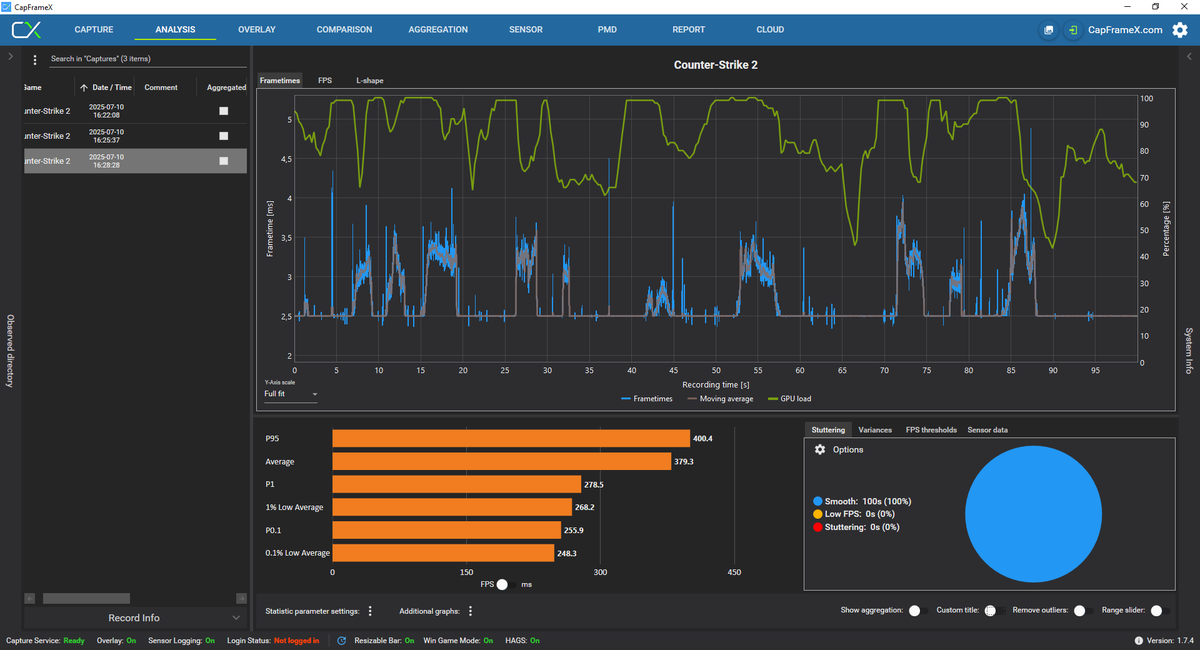Open the screenshot gallery icon in header
The height and width of the screenshot is (650, 1200).
[x=1048, y=30]
